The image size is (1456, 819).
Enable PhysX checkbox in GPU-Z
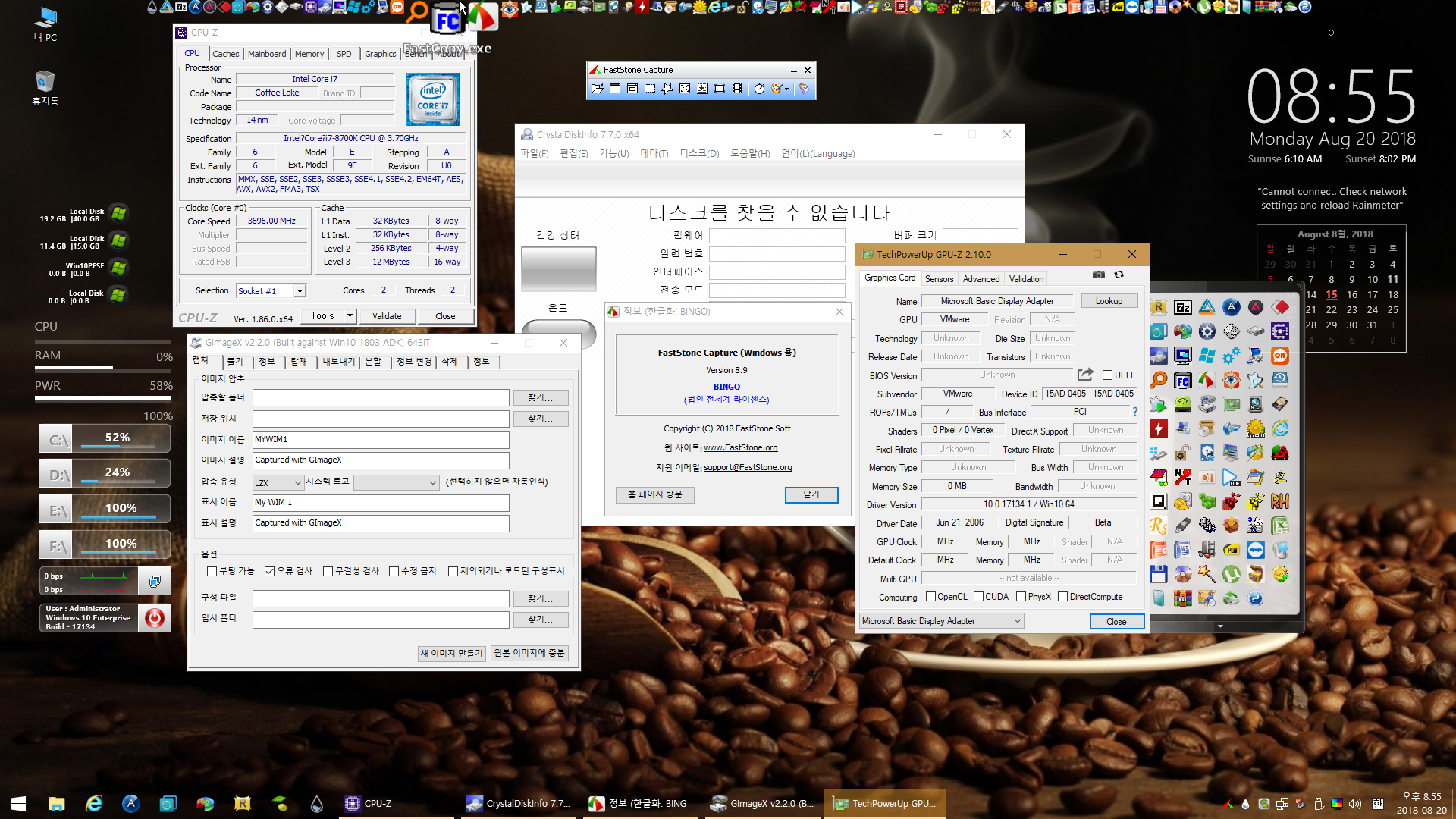coord(1021,597)
